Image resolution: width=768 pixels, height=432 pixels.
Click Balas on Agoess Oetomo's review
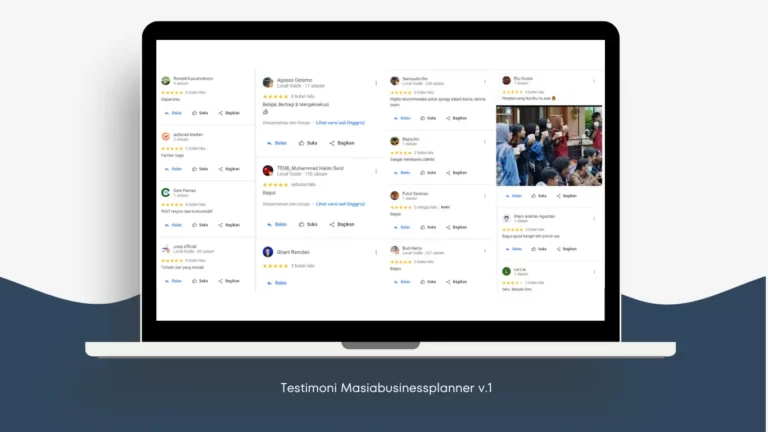pyautogui.click(x=277, y=144)
